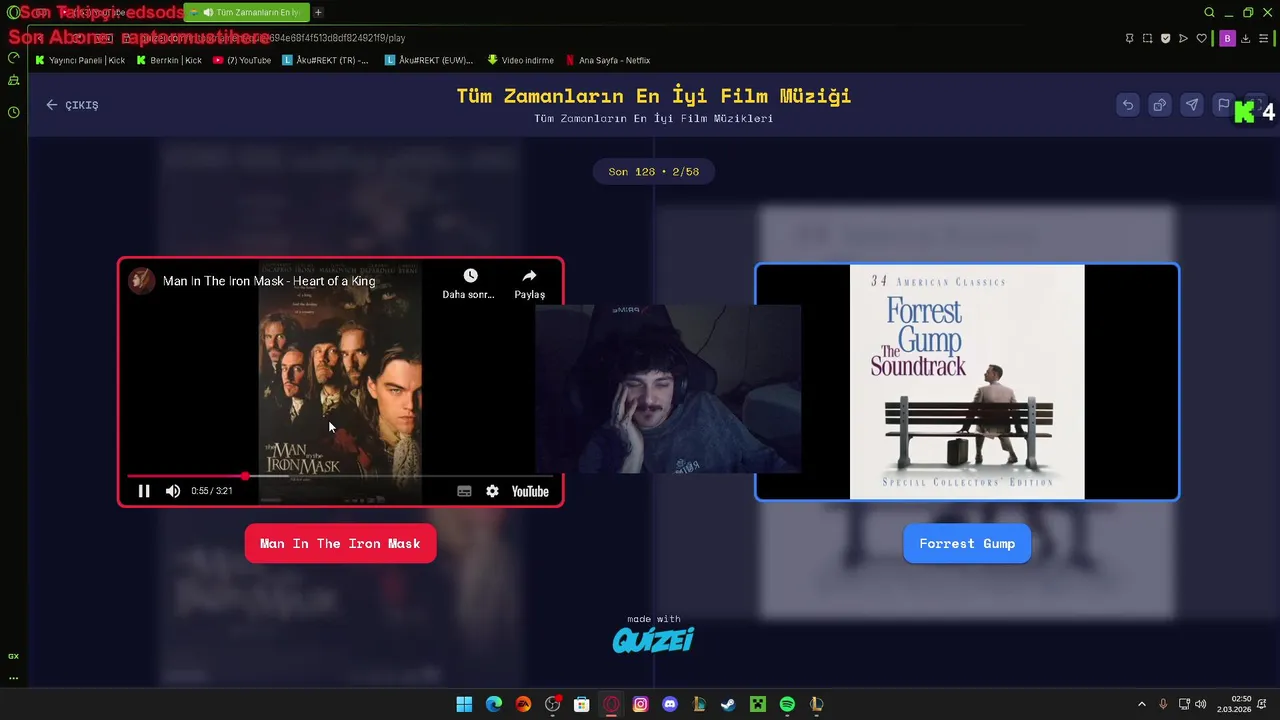Viewport: 1280px width, 720px height.
Task: Open 'Man In The Iron Mask - Heart of a King' title
Action: (269, 281)
